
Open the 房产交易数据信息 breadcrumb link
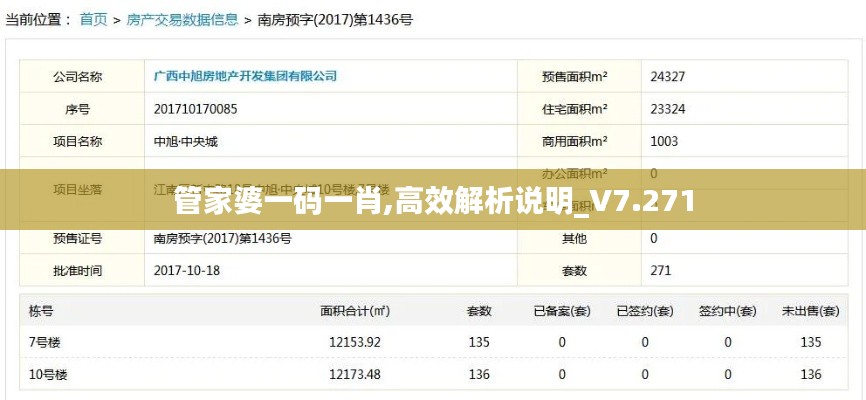click(x=182, y=20)
